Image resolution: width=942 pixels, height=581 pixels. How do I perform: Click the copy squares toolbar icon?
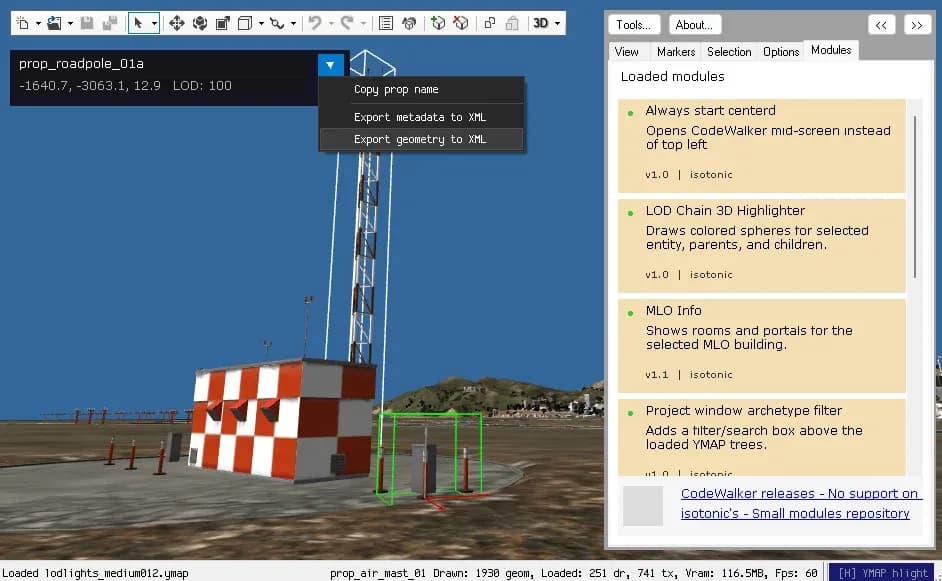click(x=490, y=23)
